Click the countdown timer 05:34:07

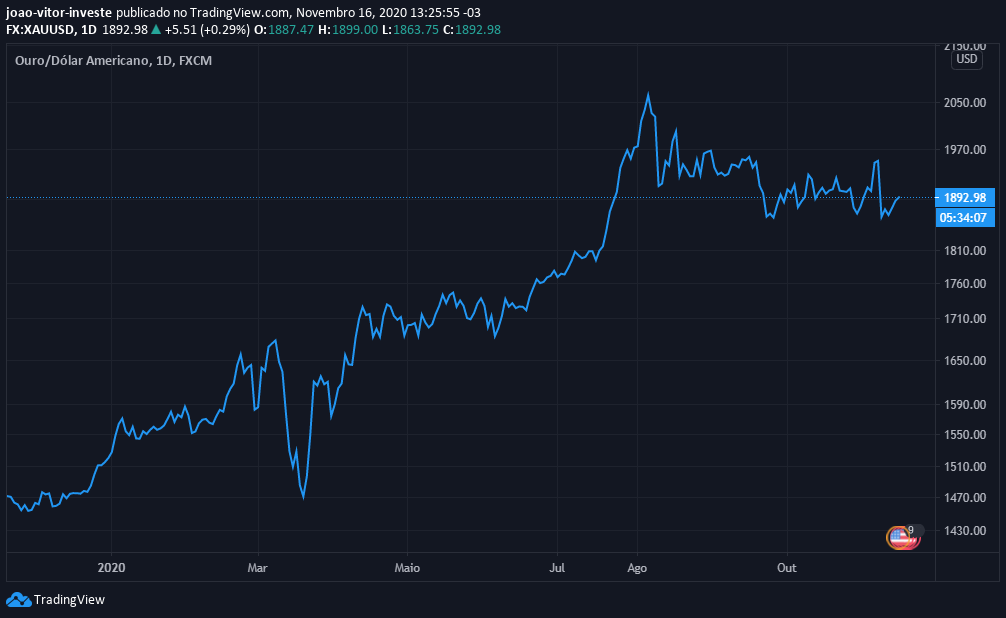pos(965,218)
